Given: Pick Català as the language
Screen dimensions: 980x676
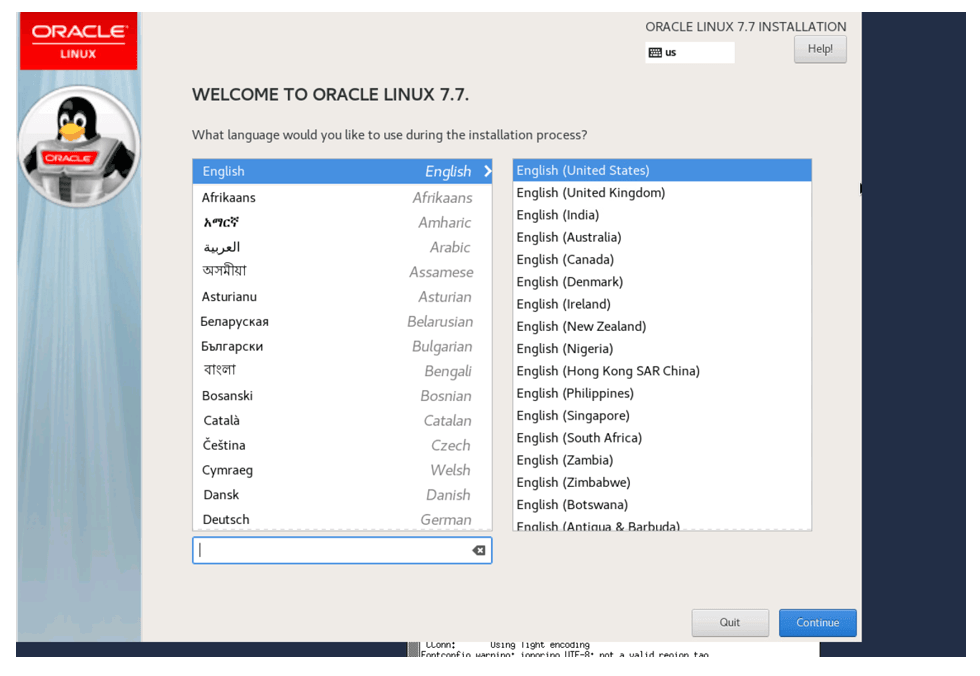Looking at the screenshot, I should pos(300,420).
